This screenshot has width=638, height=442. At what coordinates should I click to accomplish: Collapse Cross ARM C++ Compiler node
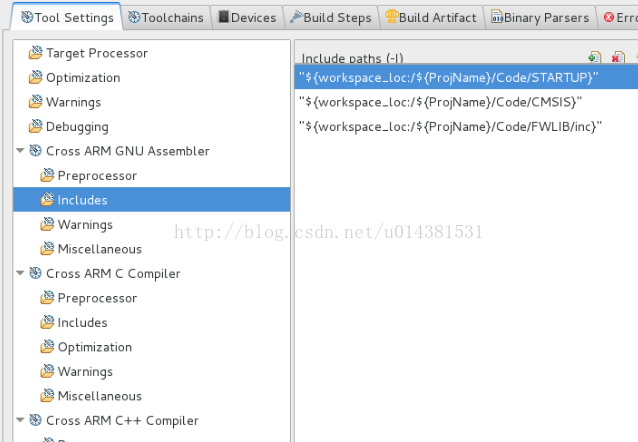tap(20, 420)
